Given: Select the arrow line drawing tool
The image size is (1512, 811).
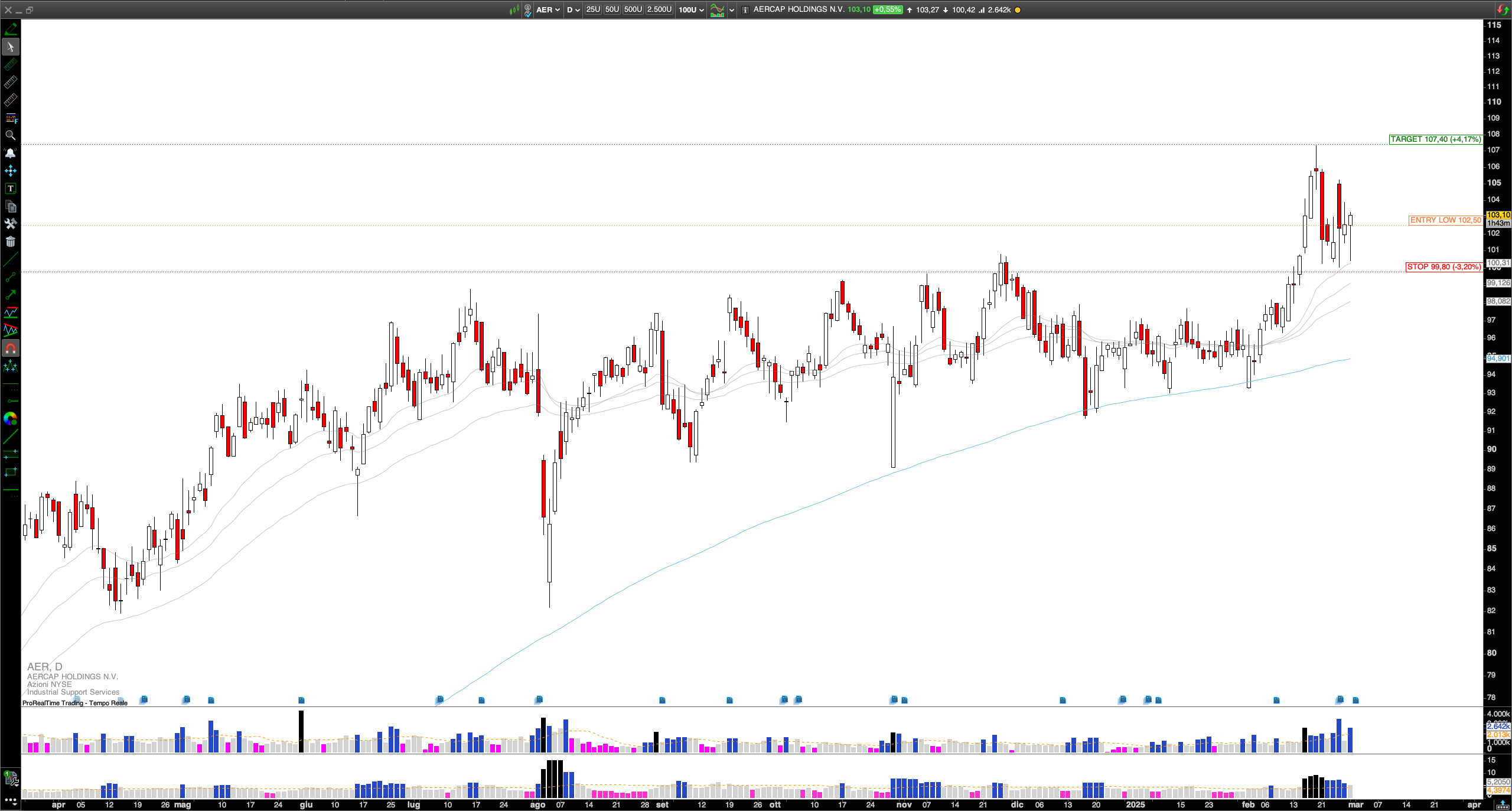Looking at the screenshot, I should [x=10, y=295].
